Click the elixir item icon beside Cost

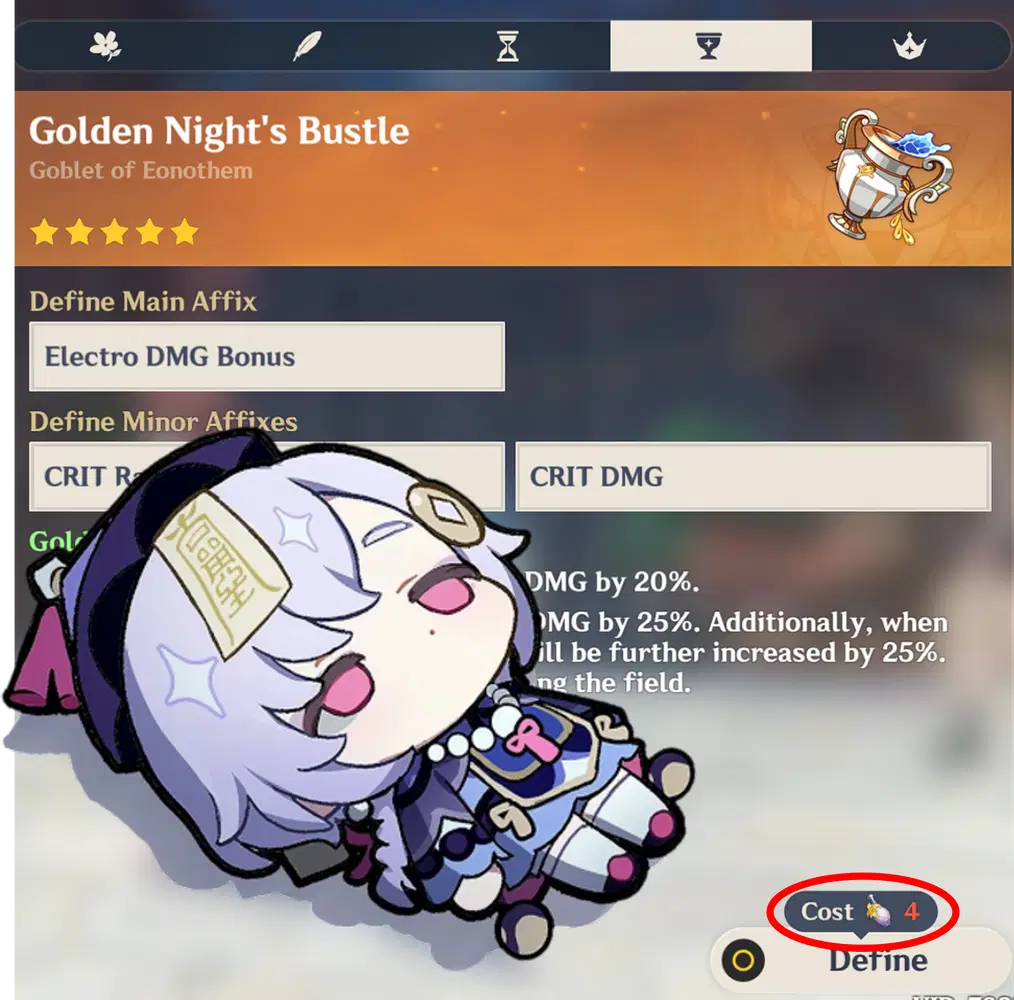[x=877, y=911]
